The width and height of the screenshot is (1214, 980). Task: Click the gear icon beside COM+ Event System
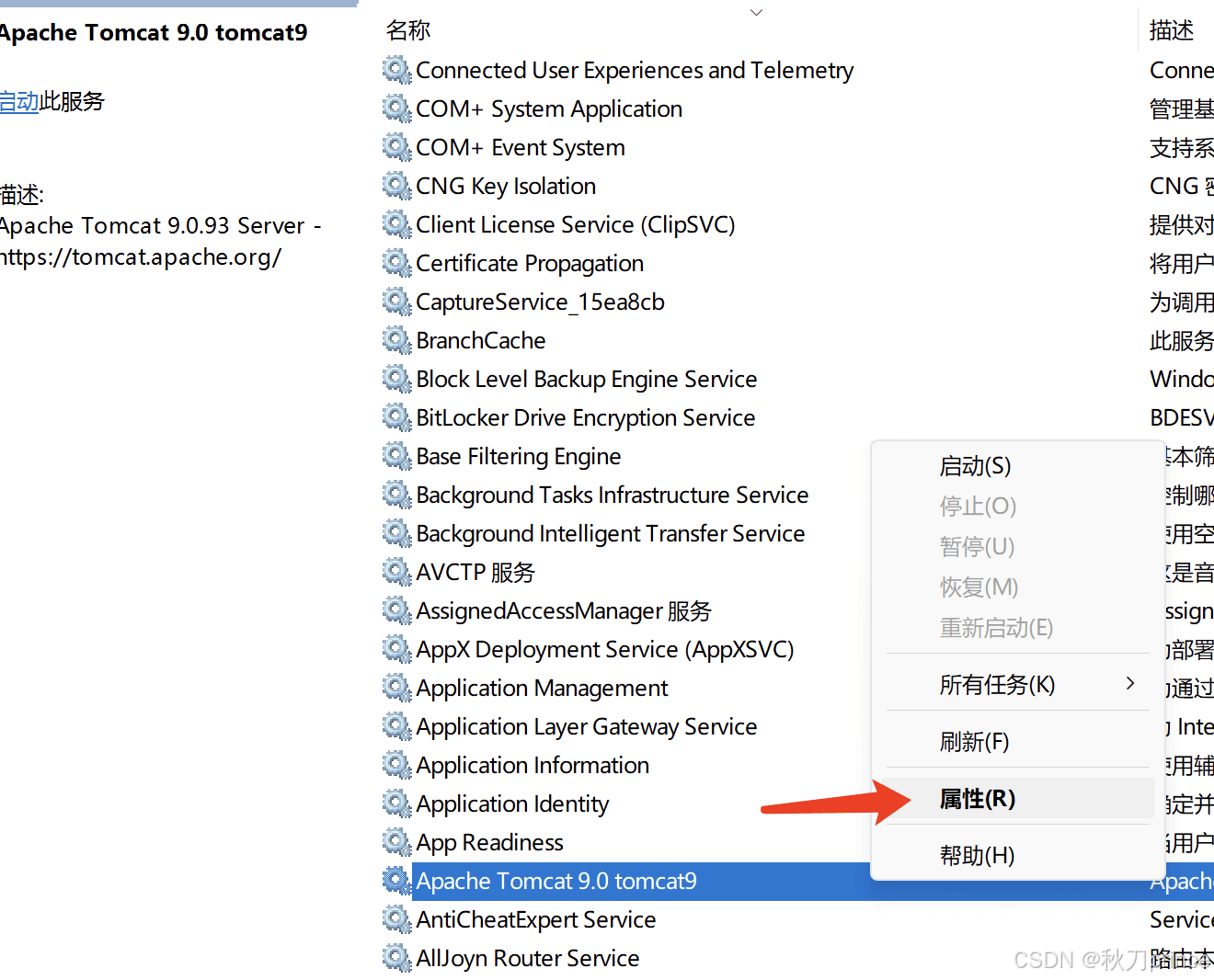click(396, 147)
